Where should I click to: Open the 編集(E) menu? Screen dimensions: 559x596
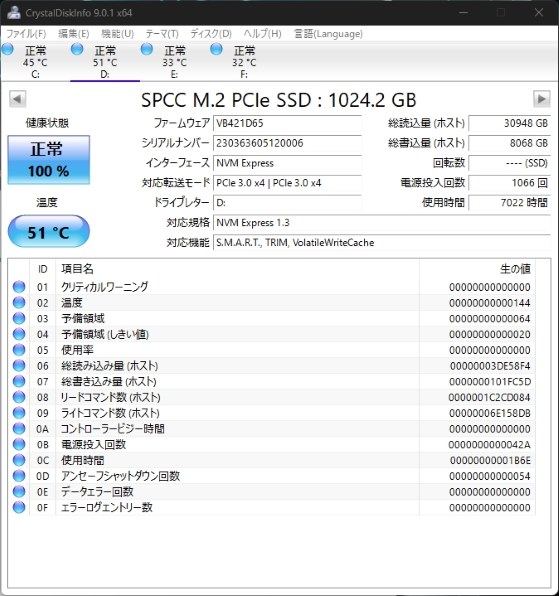coord(74,34)
